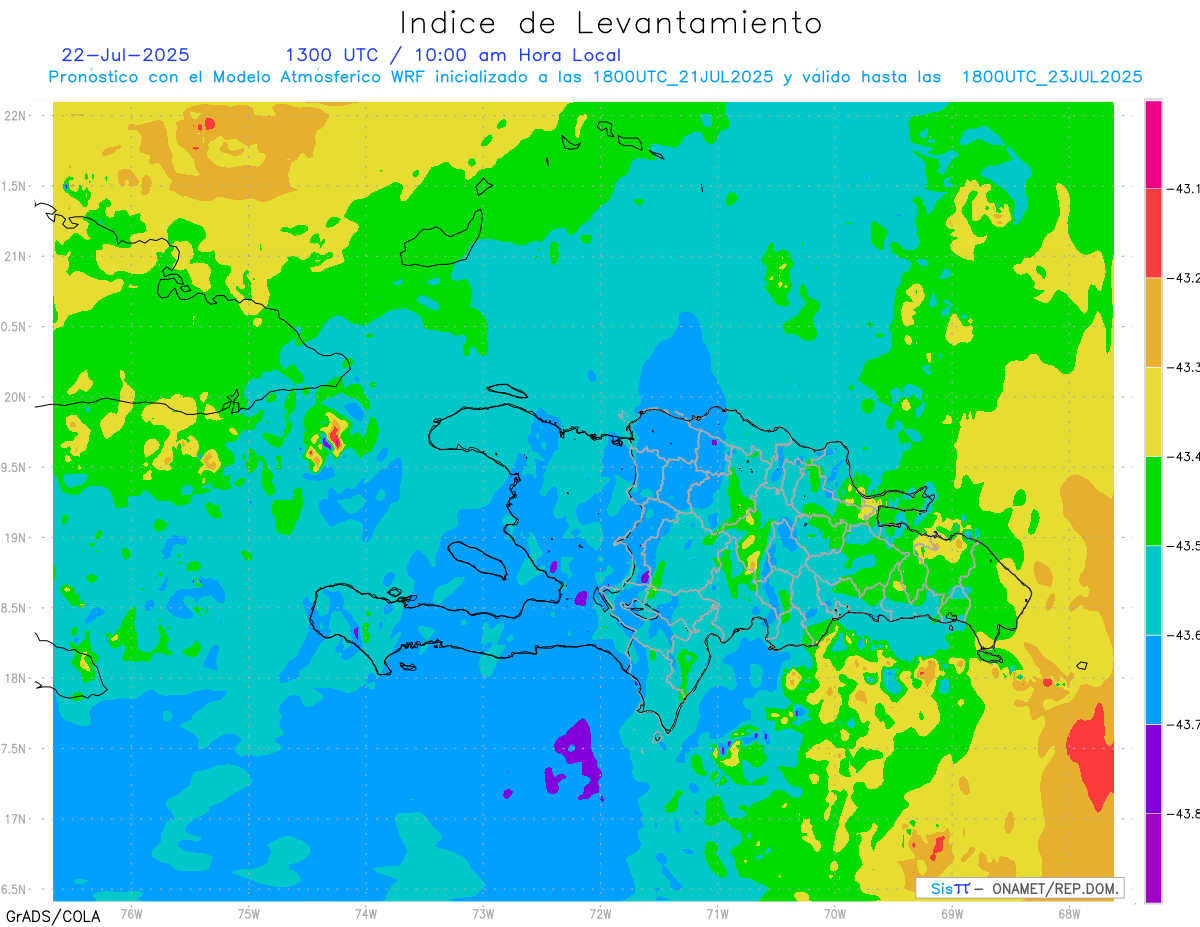Pick the magenta swatch at the colorbar top
Viewport: 1200px width, 927px height.
pos(1153,143)
